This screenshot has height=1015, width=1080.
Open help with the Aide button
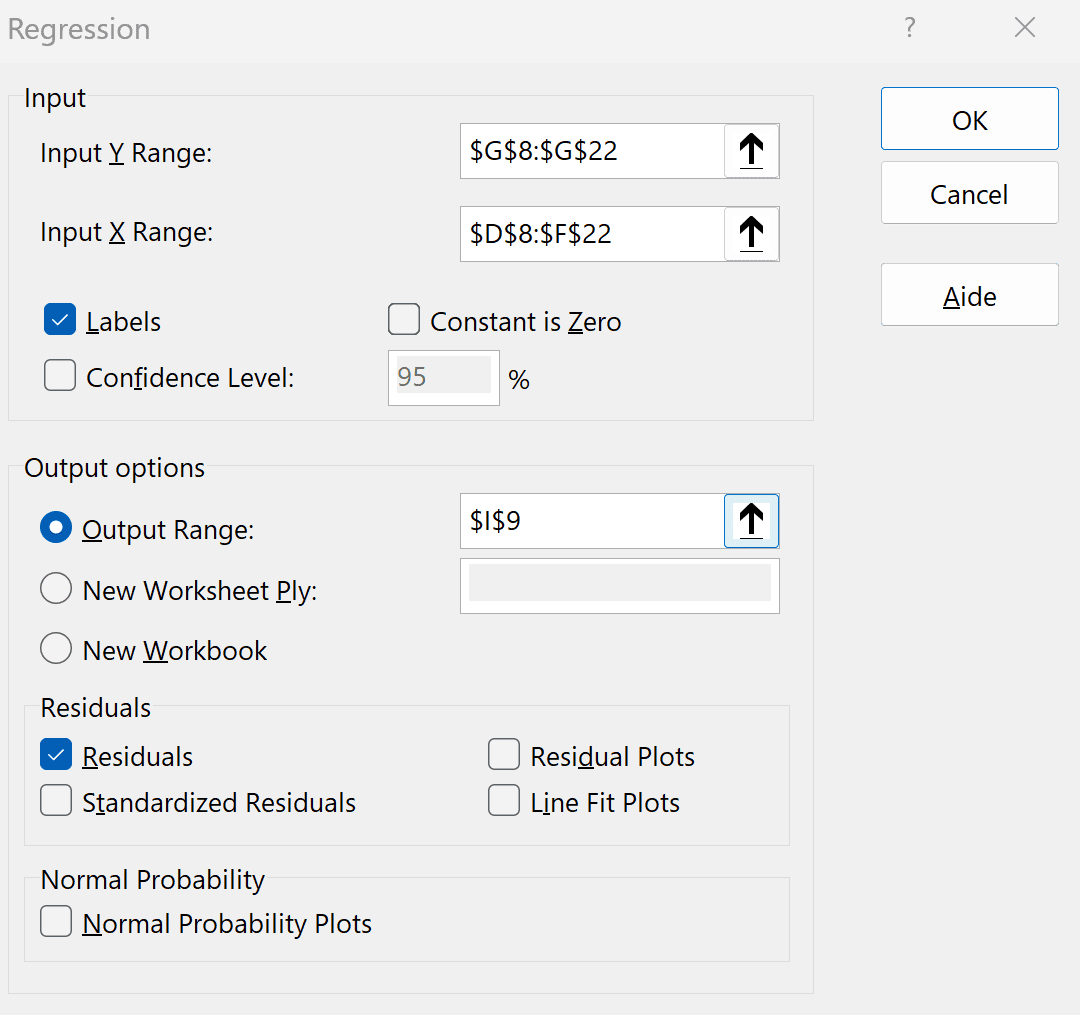coord(969,296)
